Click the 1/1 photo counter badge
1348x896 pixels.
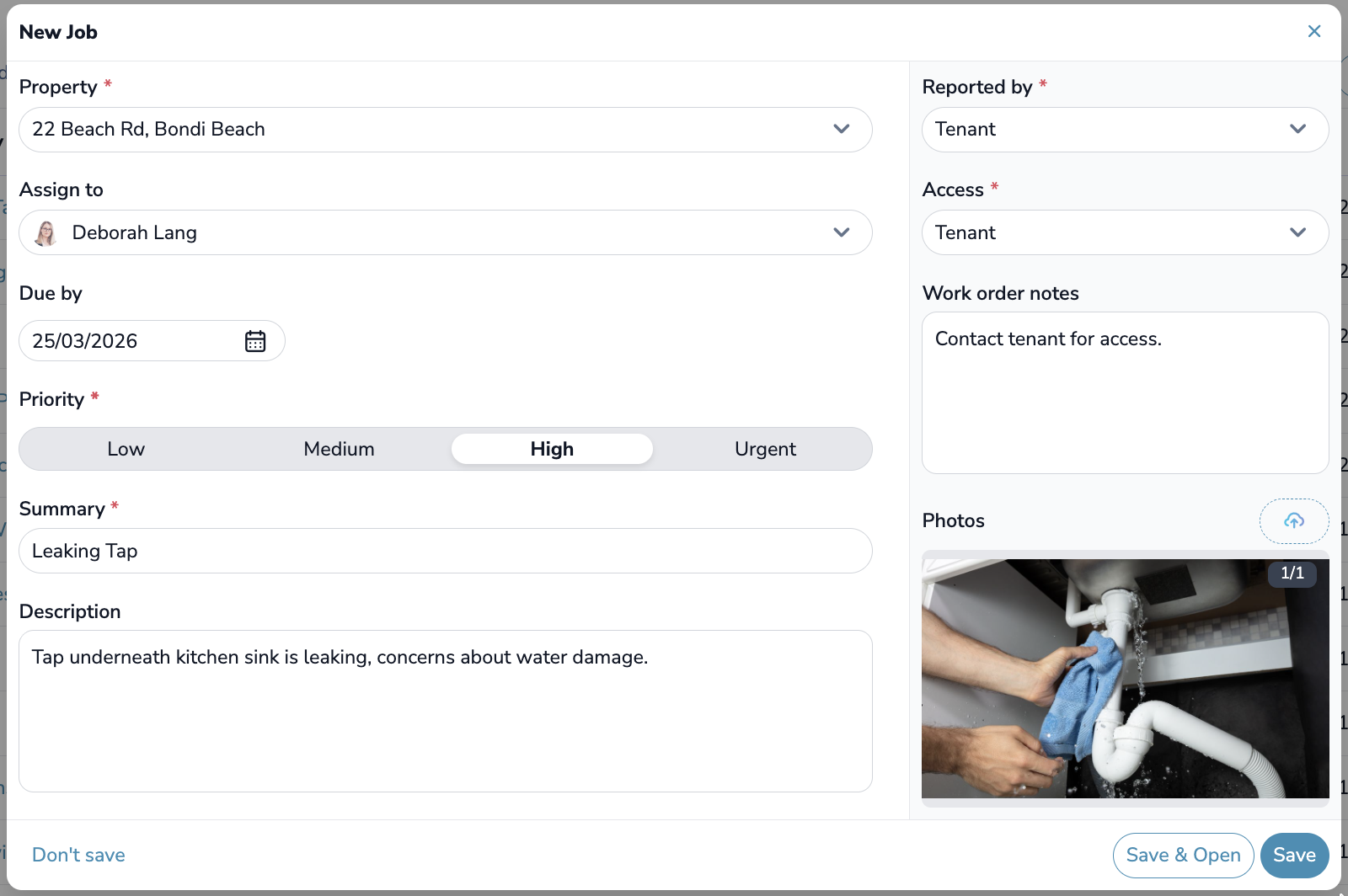pos(1292,573)
